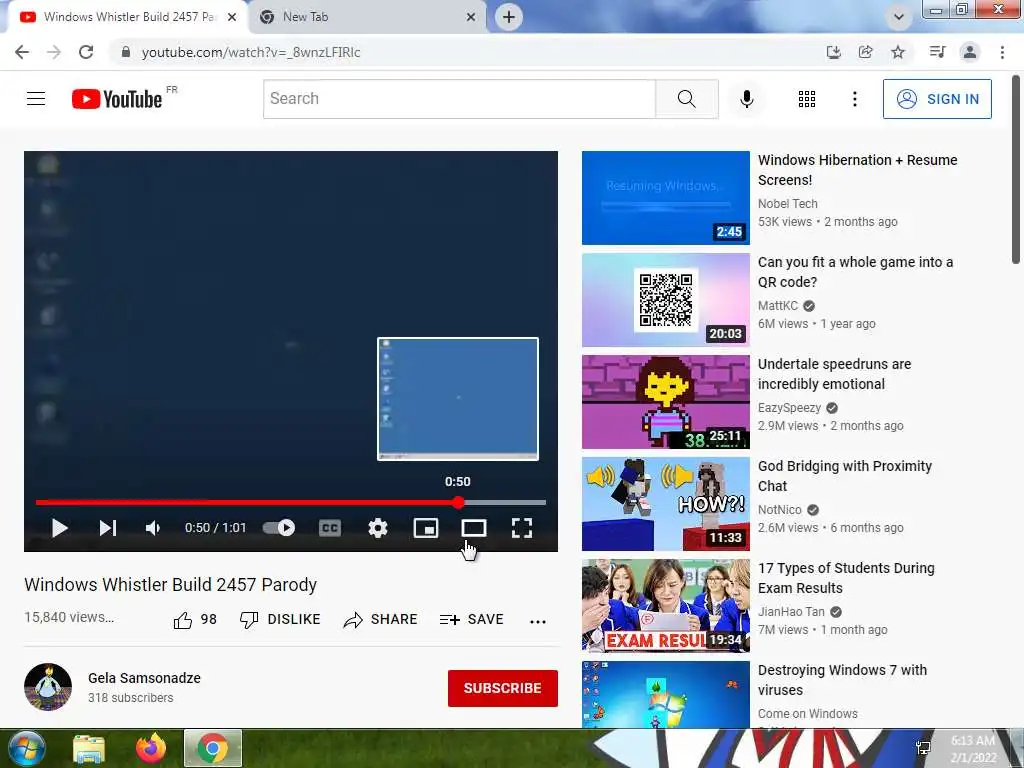Focus the YouTube Search field

click(459, 99)
